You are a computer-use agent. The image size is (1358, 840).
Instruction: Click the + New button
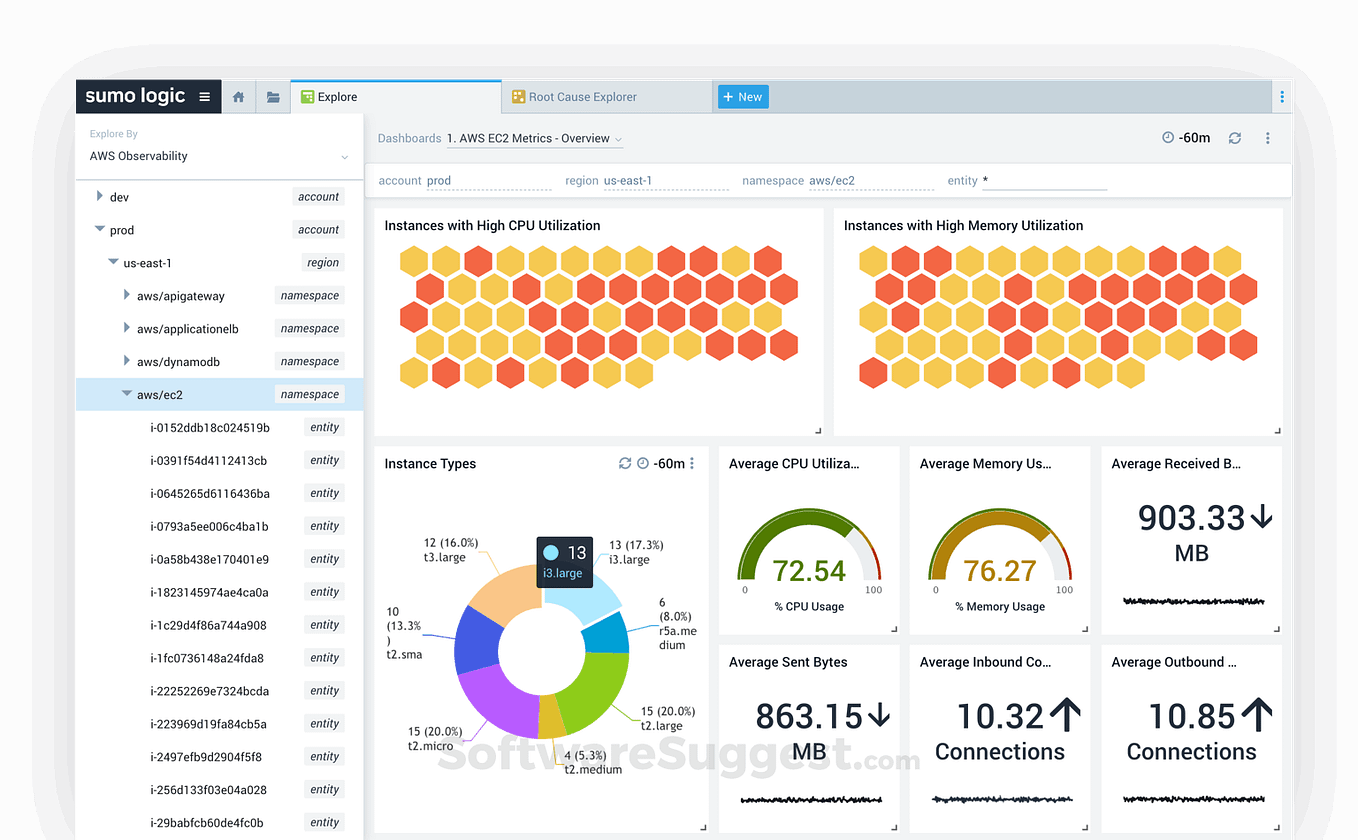click(x=742, y=96)
